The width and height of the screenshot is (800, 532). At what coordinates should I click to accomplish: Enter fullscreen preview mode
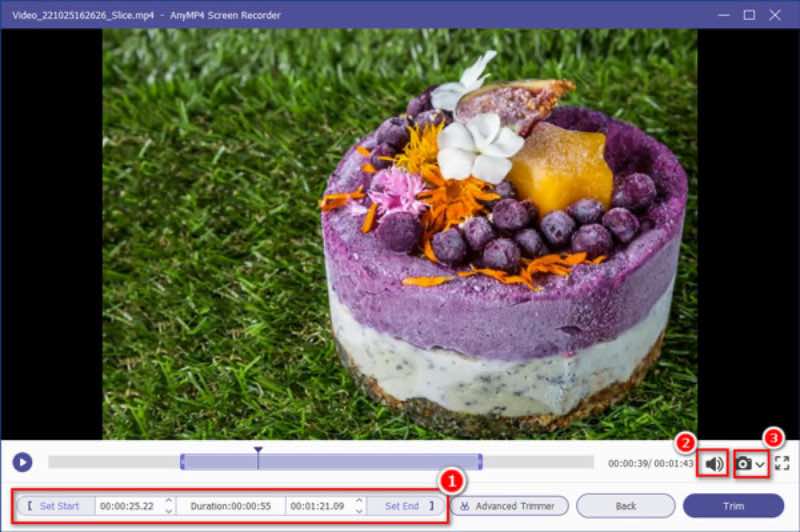[x=782, y=463]
